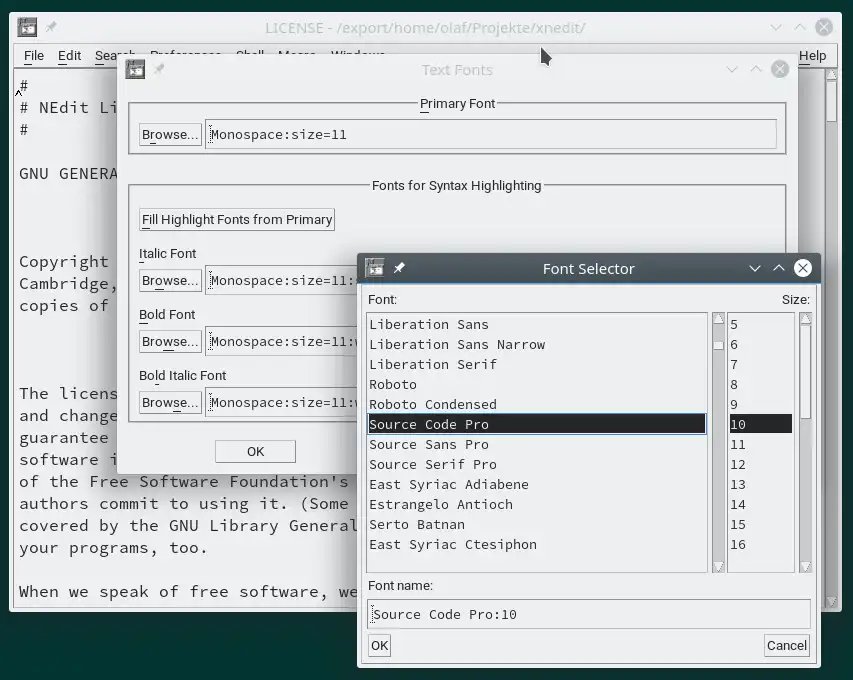
Task: Click the Font name text field
Action: [x=588, y=614]
